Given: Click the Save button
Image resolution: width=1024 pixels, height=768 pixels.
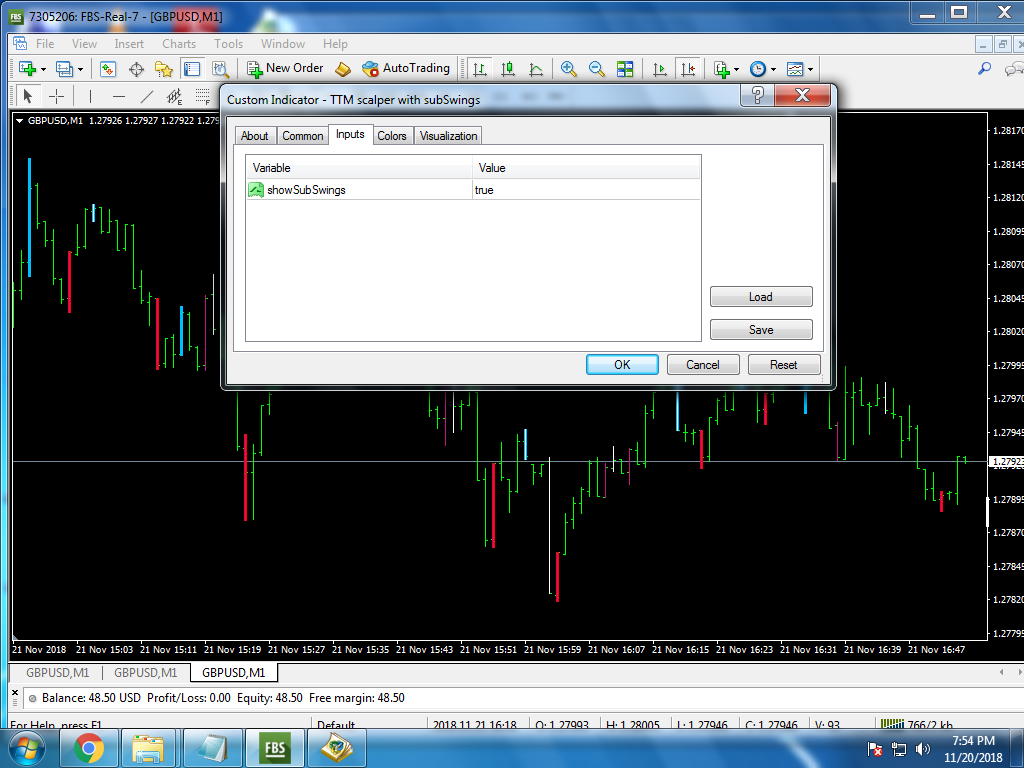Looking at the screenshot, I should coord(761,330).
